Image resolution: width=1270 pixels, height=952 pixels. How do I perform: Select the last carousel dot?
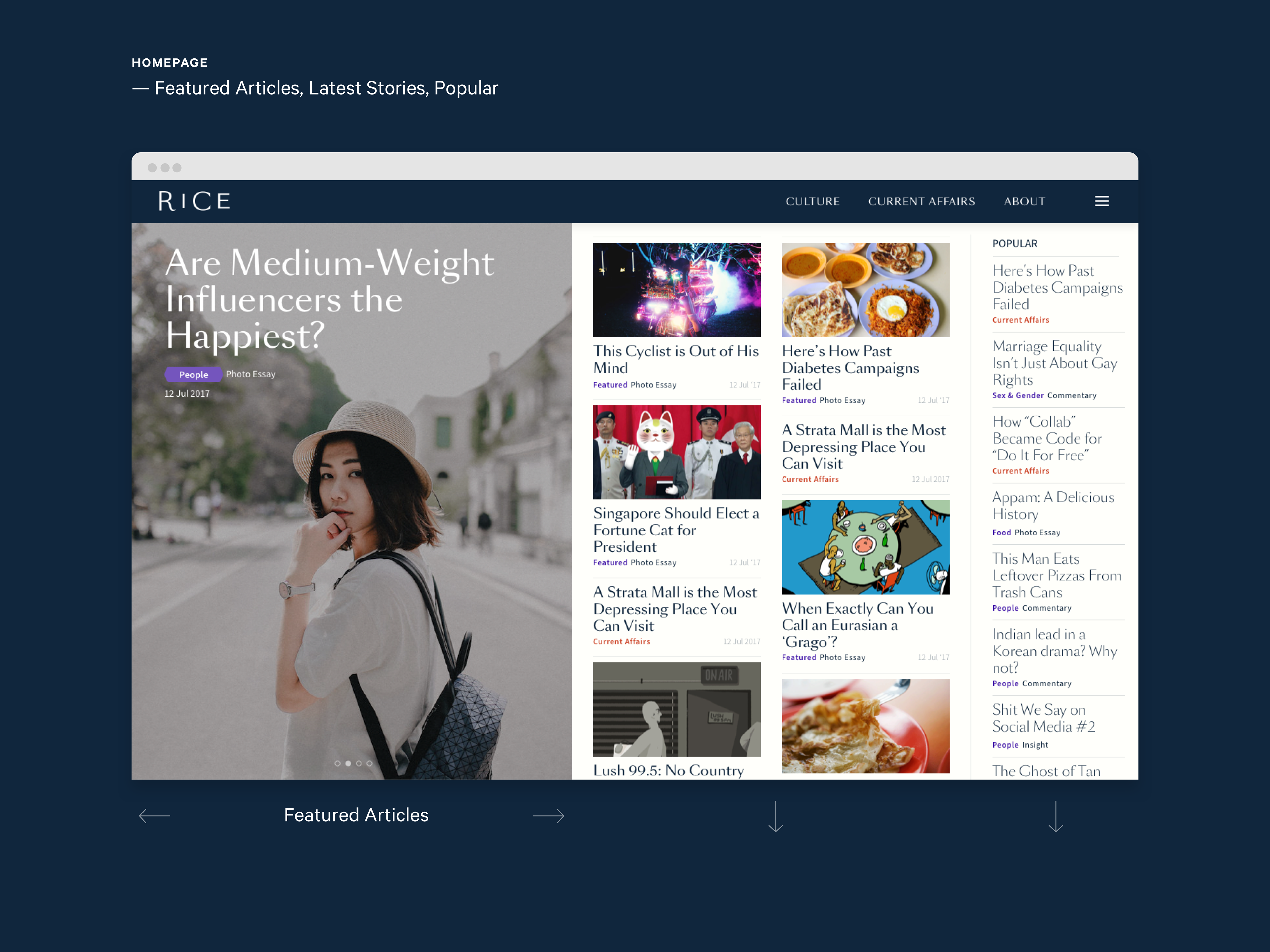(x=369, y=763)
